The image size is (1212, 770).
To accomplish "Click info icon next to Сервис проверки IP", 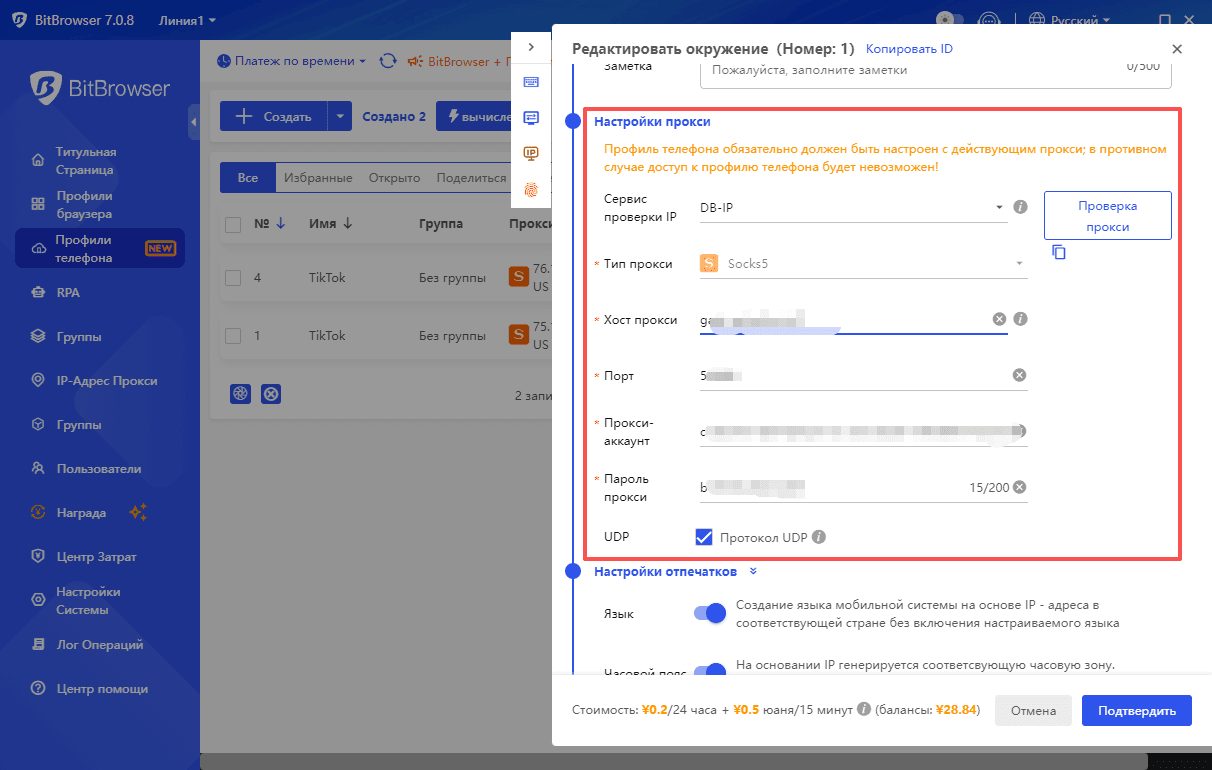I will click(x=1020, y=207).
